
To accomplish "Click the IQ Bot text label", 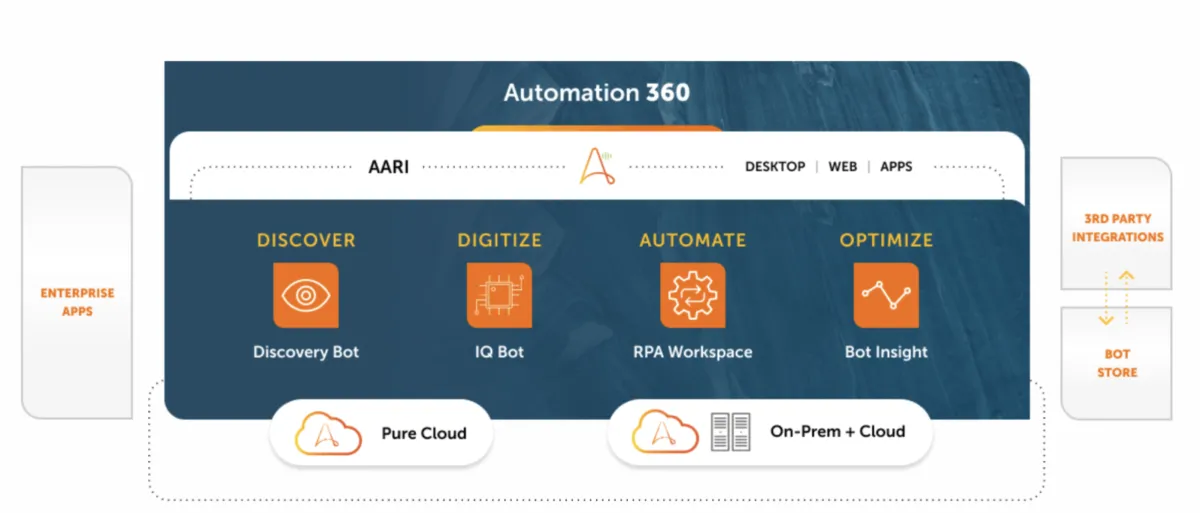I will (x=499, y=352).
